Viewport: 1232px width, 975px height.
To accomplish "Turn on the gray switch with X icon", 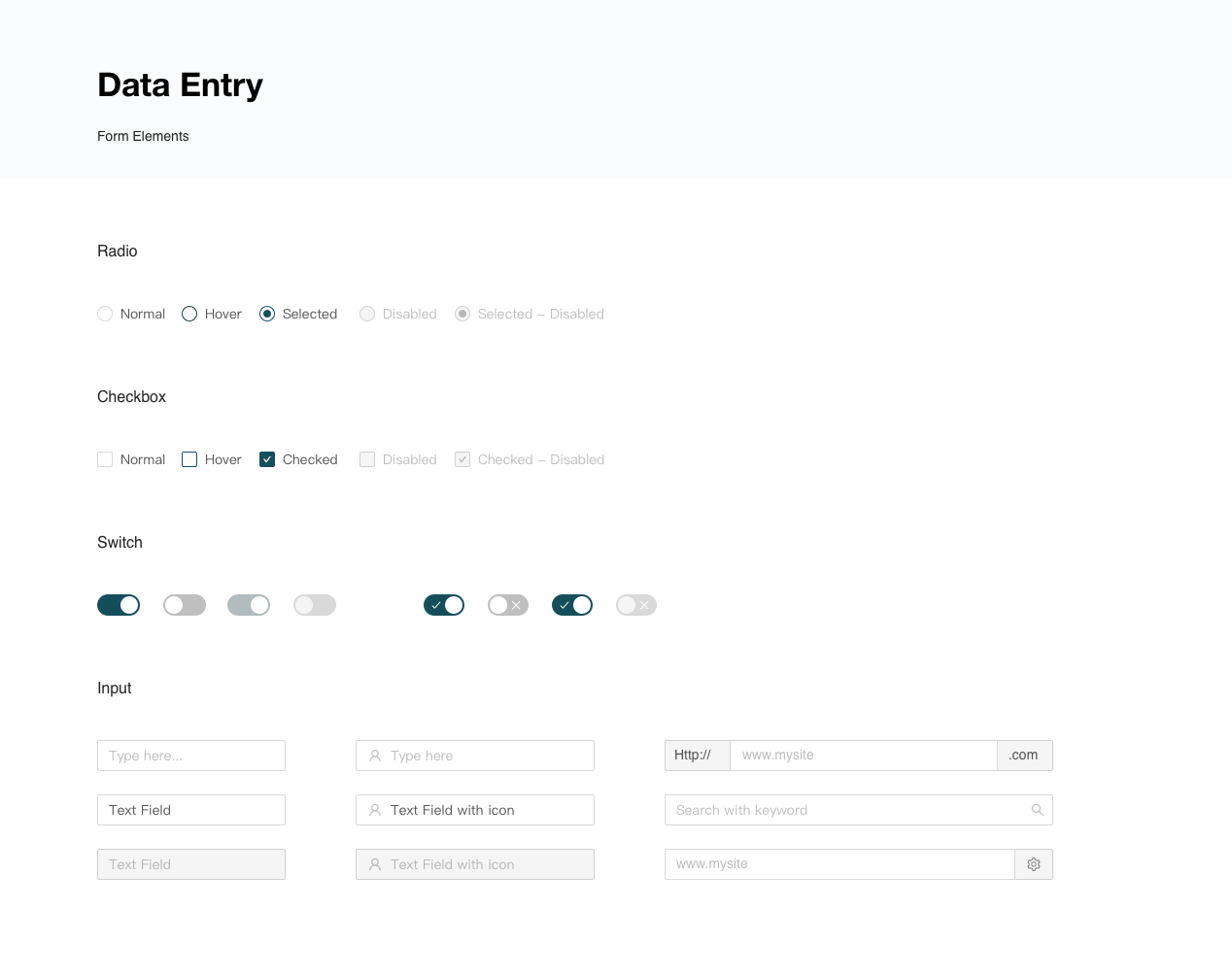I will [x=508, y=605].
